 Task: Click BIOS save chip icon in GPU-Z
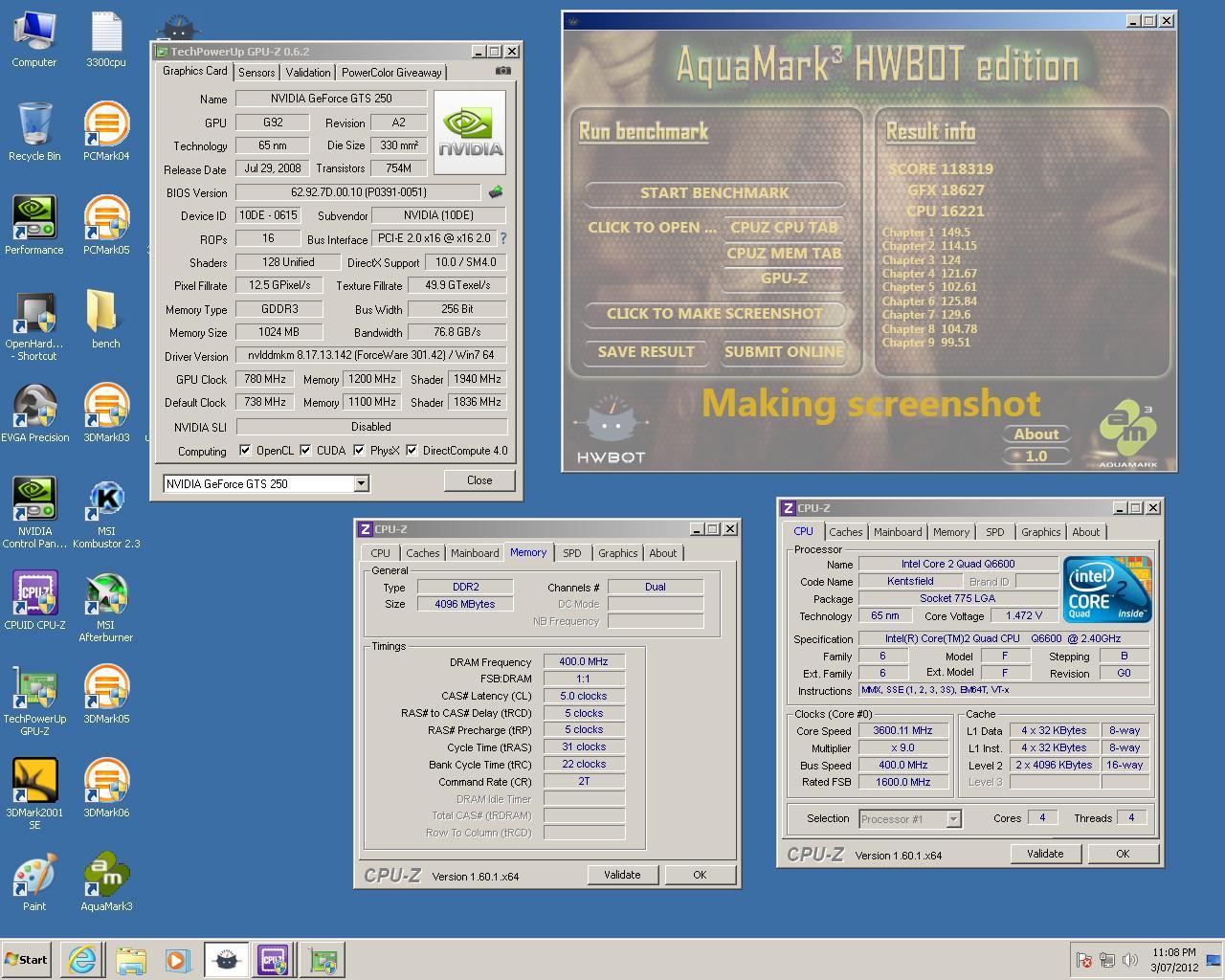click(x=496, y=191)
